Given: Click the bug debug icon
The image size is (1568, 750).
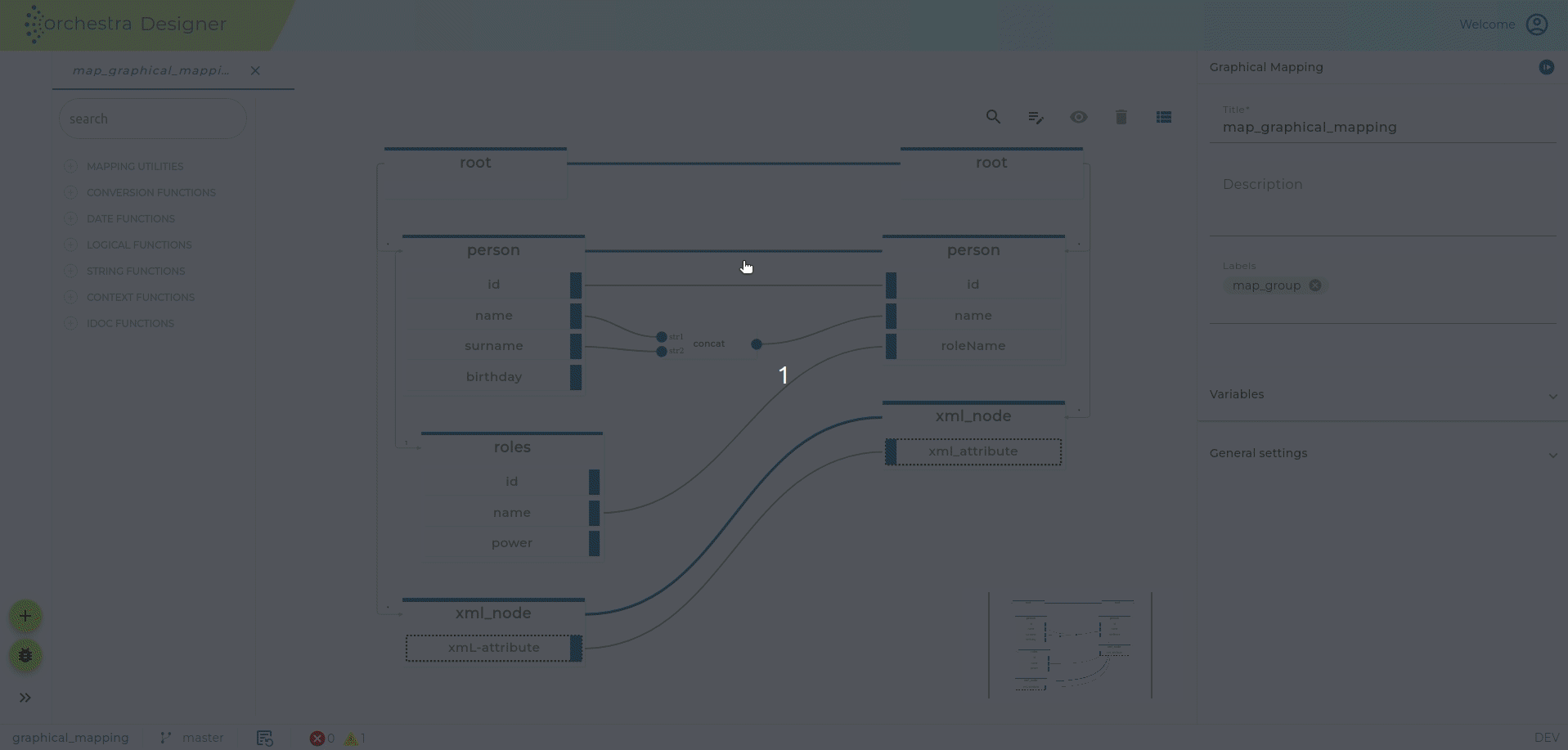Looking at the screenshot, I should tap(25, 655).
